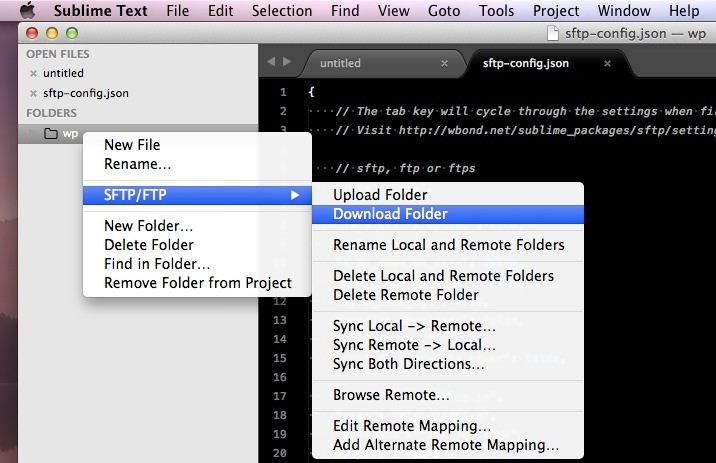
Task: Open the Apple menu
Action: click(28, 10)
